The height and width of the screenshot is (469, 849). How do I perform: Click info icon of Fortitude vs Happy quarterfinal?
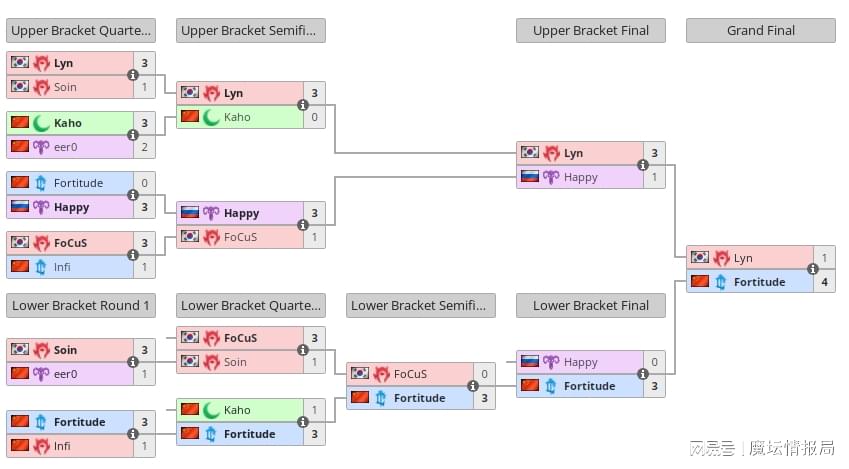click(133, 195)
